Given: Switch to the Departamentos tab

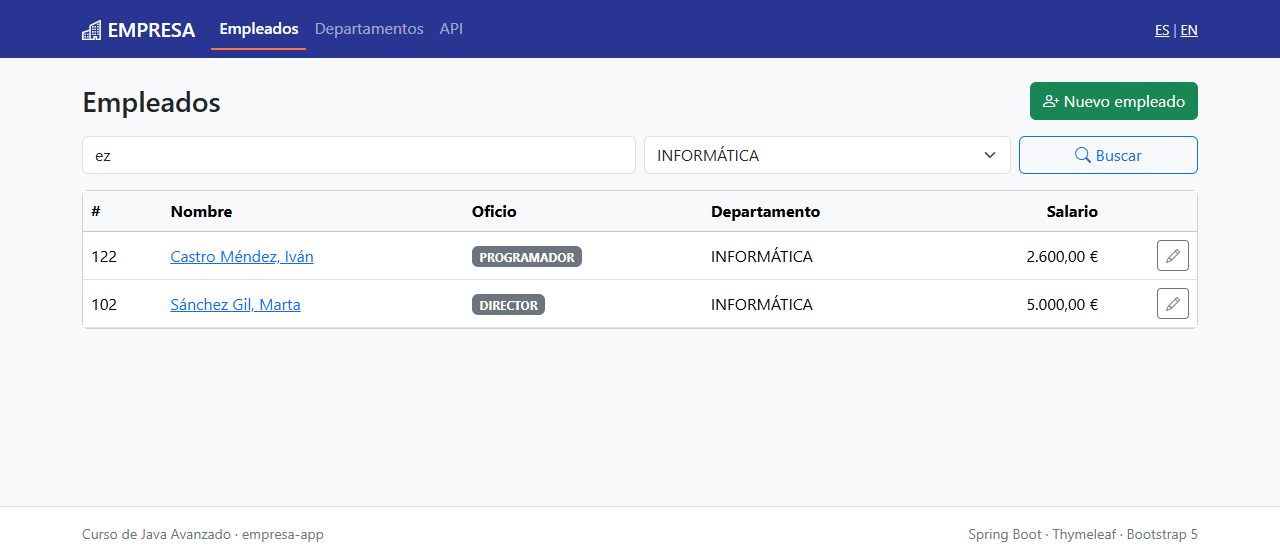Looking at the screenshot, I should (369, 29).
